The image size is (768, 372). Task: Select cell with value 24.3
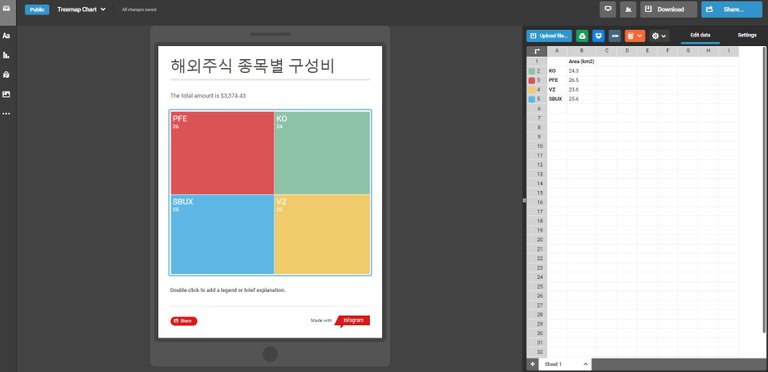(x=581, y=71)
